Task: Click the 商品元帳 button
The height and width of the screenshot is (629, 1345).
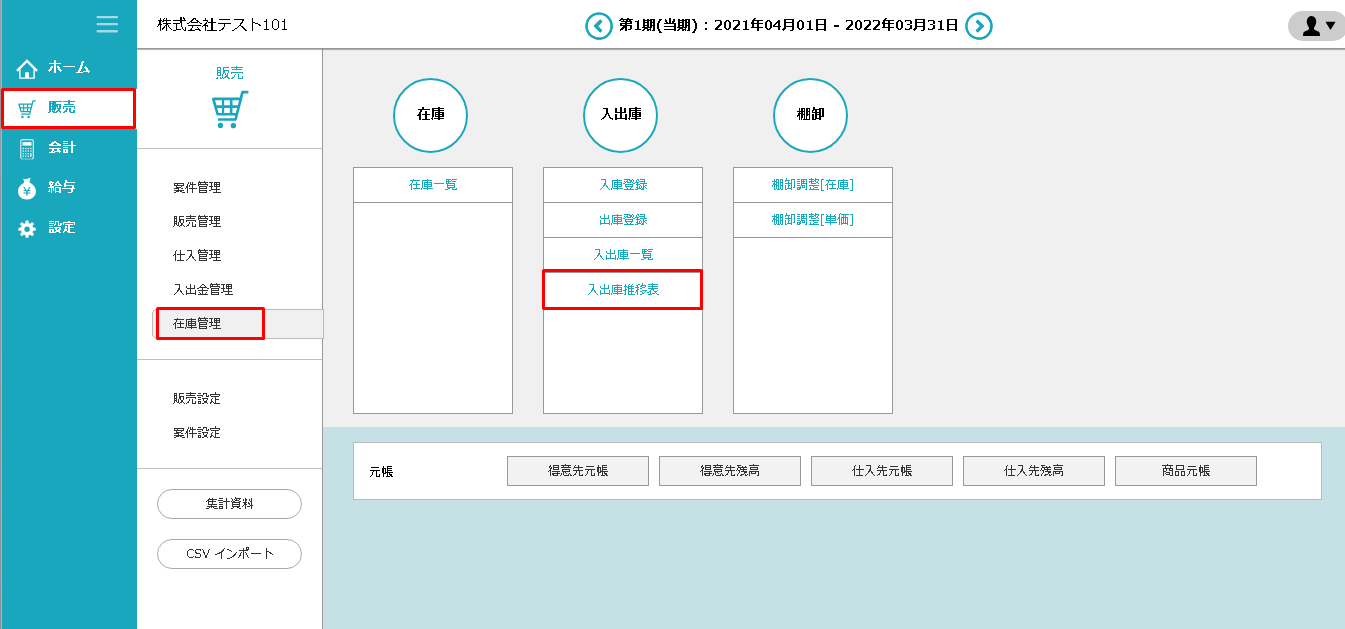Action: (1185, 471)
